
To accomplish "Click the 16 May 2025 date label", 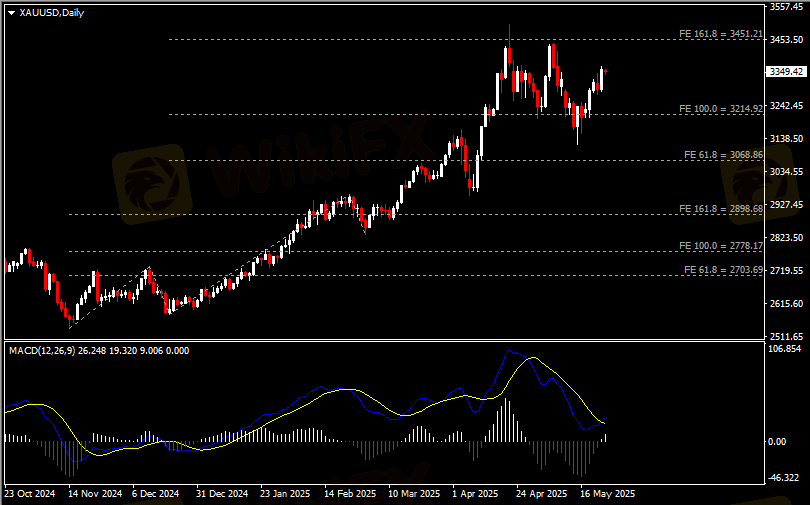I will (607, 494).
